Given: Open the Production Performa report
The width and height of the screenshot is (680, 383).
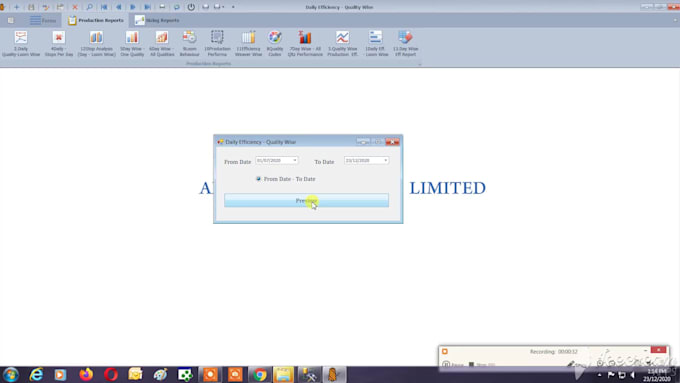Looking at the screenshot, I should (217, 44).
